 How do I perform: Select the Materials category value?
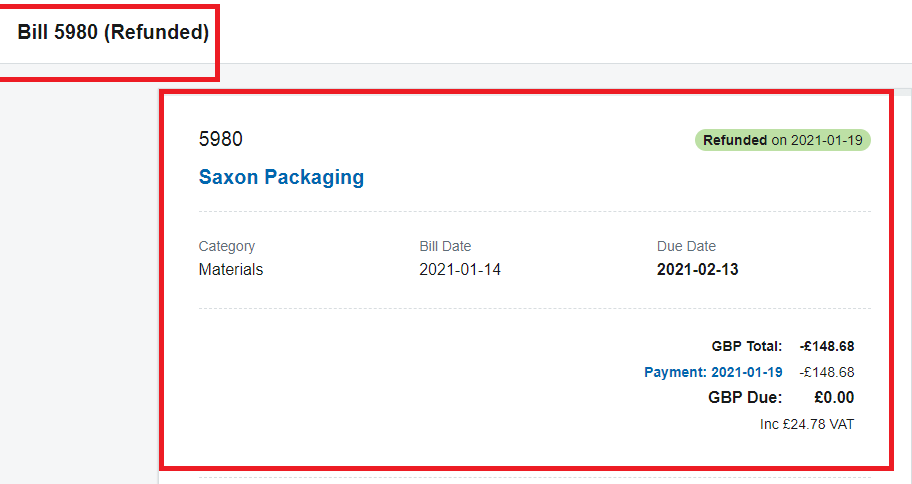coord(231,269)
